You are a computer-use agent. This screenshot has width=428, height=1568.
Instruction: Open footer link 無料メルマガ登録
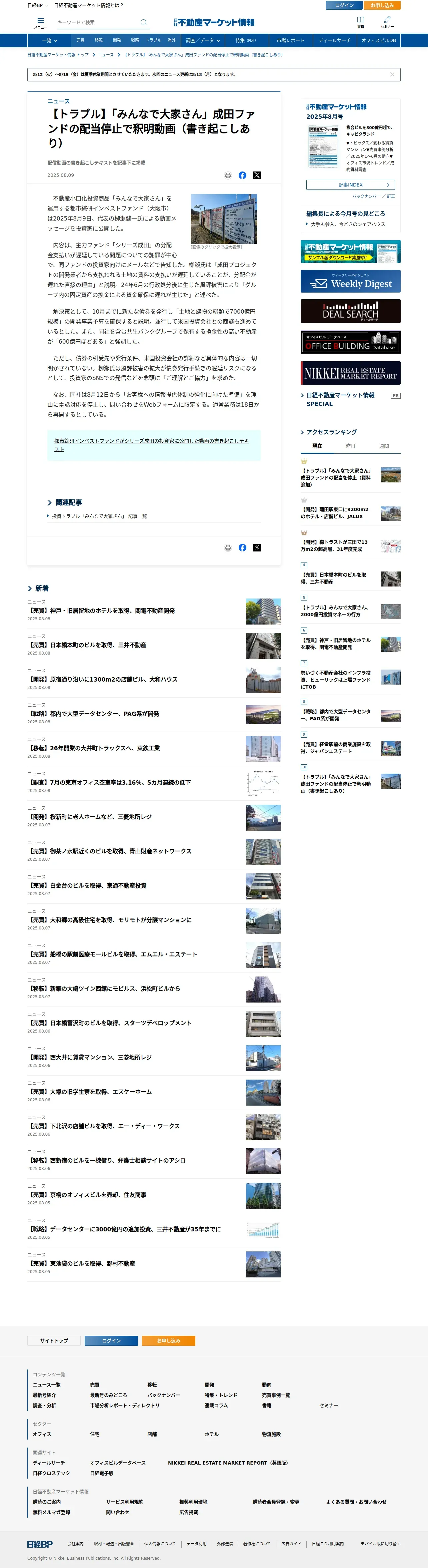pos(51,1512)
